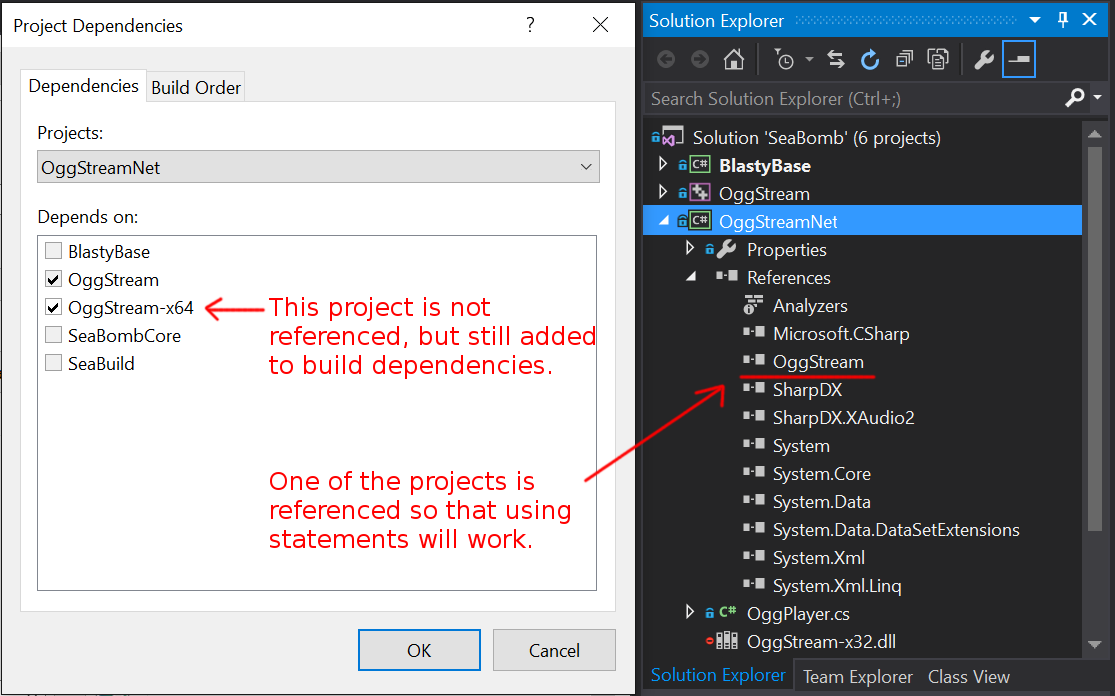Image resolution: width=1115 pixels, height=696 pixels.
Task: Click the Refresh icon in Solution Explorer
Action: click(x=869, y=59)
